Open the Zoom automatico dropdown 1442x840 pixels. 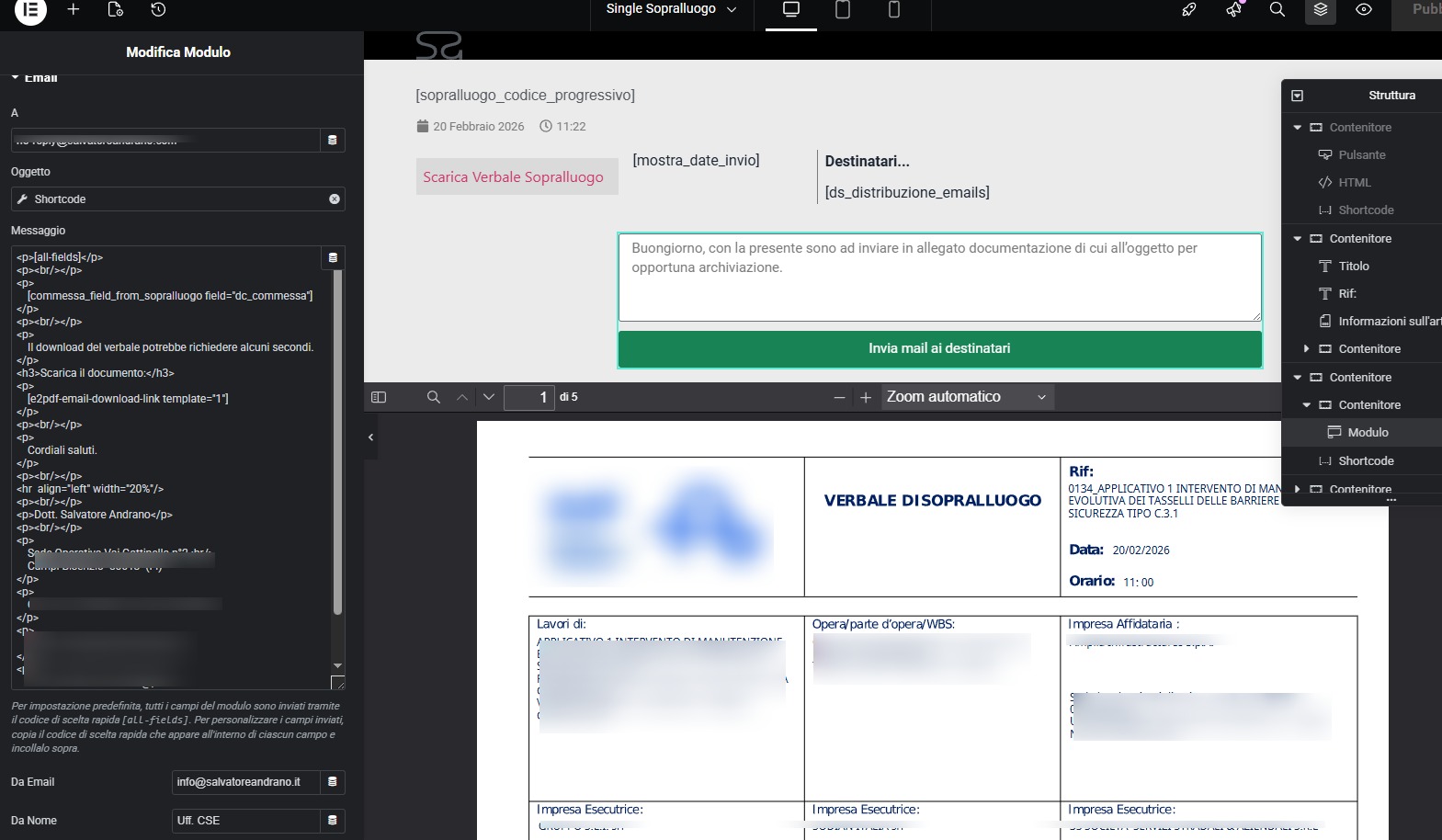(966, 397)
